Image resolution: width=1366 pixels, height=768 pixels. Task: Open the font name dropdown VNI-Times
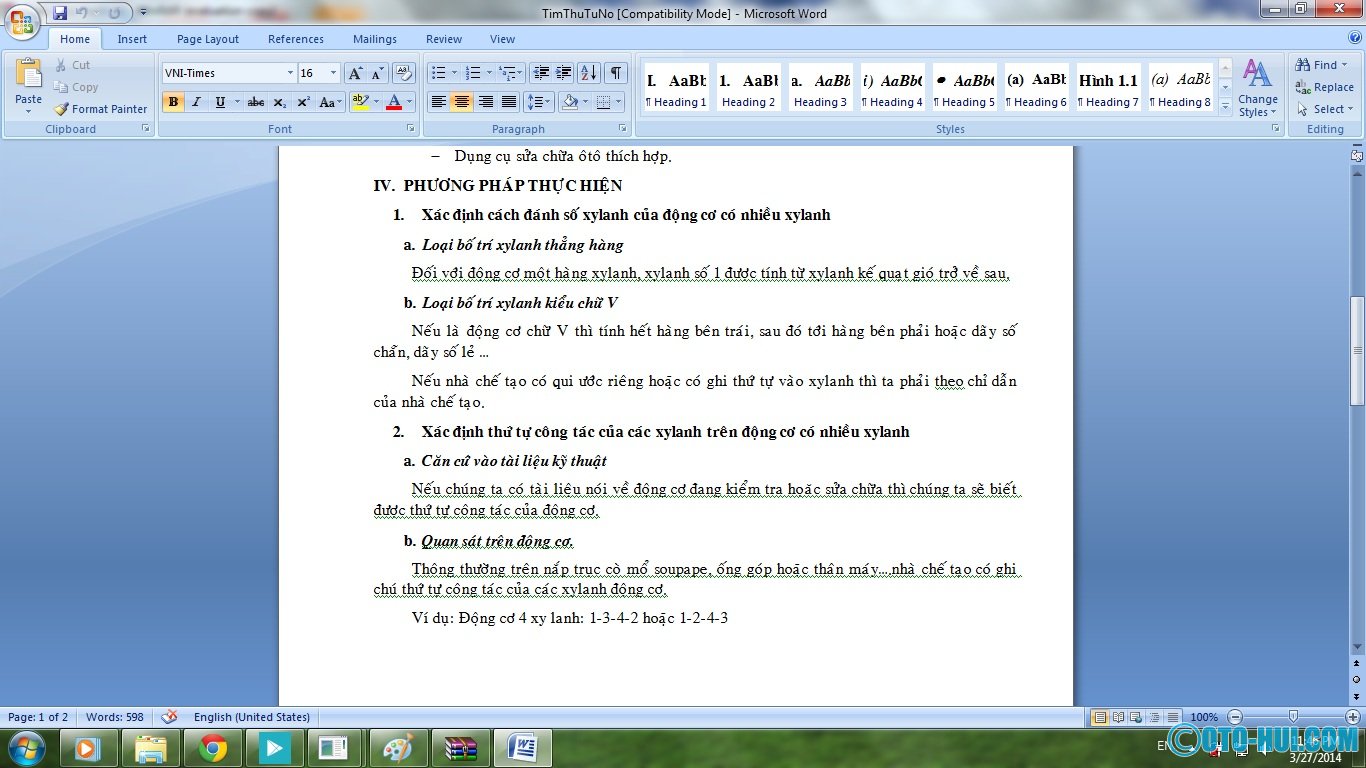[x=290, y=73]
